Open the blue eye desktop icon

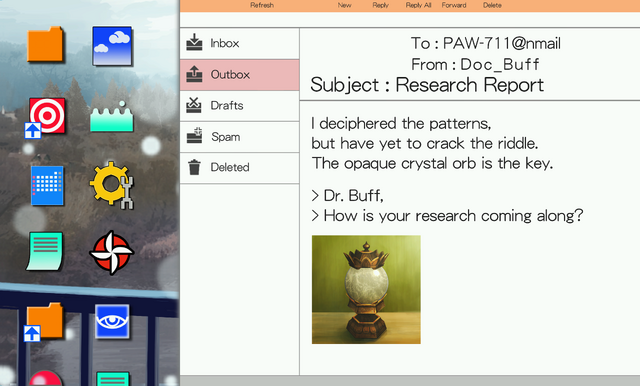pyautogui.click(x=112, y=322)
